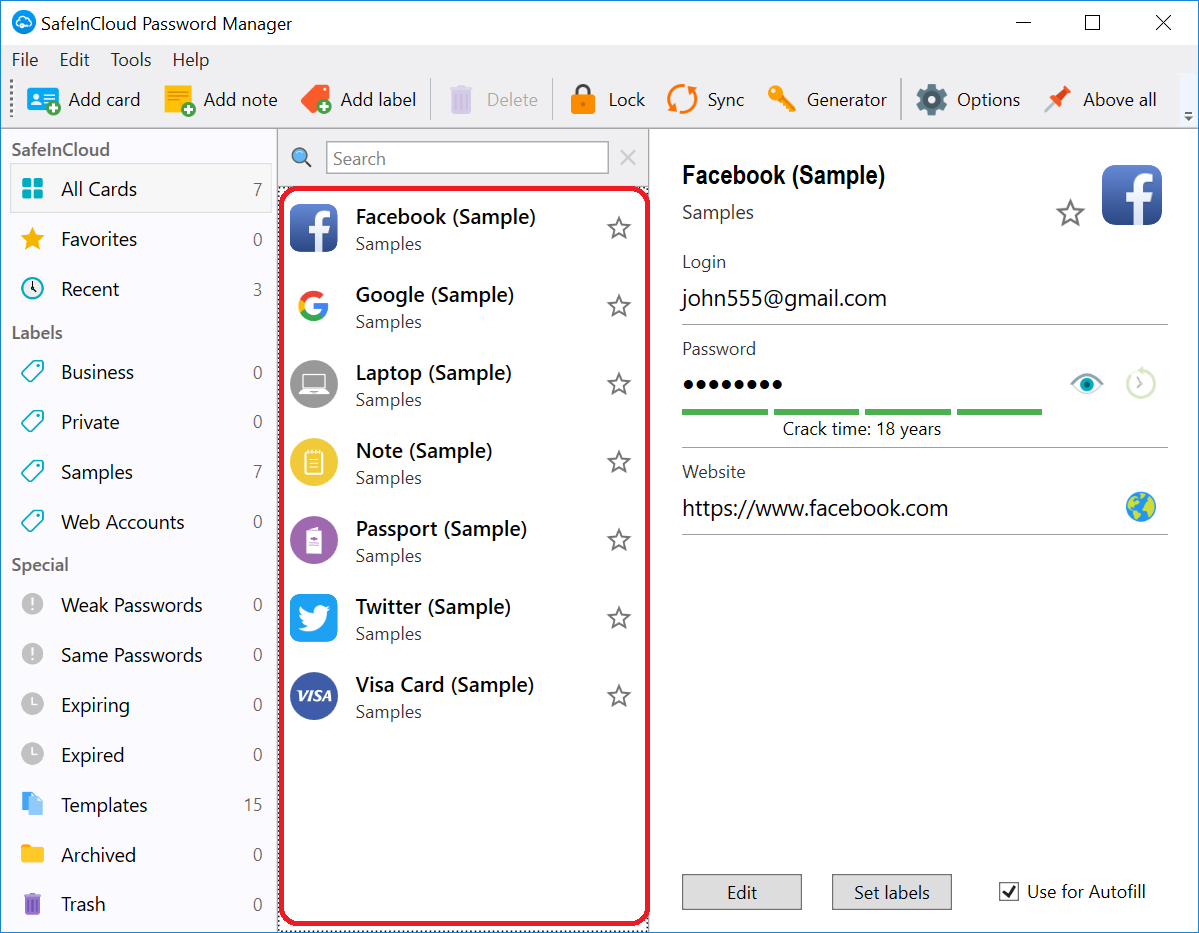Open the Edit menu

click(74, 60)
